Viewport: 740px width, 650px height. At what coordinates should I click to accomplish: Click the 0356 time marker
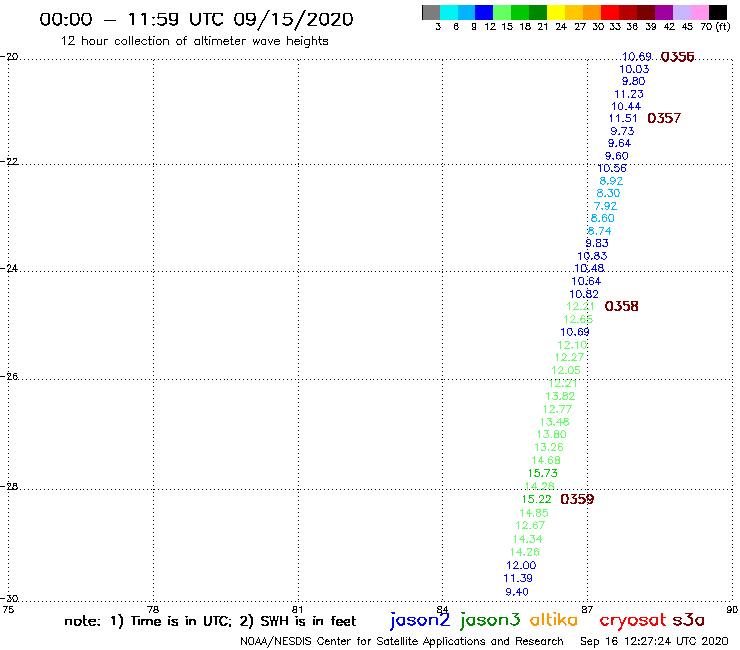click(x=677, y=57)
